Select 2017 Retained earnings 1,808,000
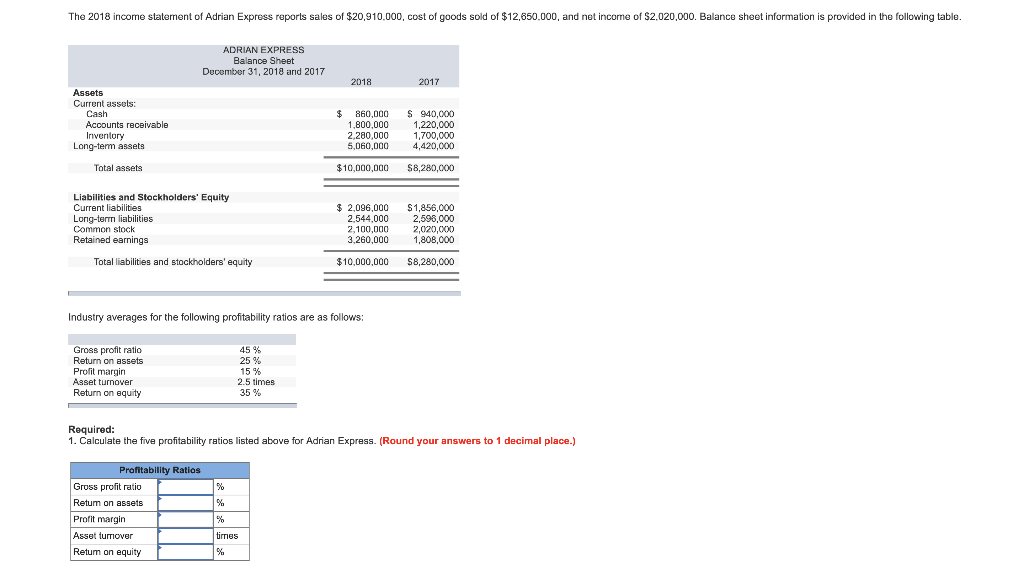This screenshot has height=570, width=1024. [x=434, y=240]
